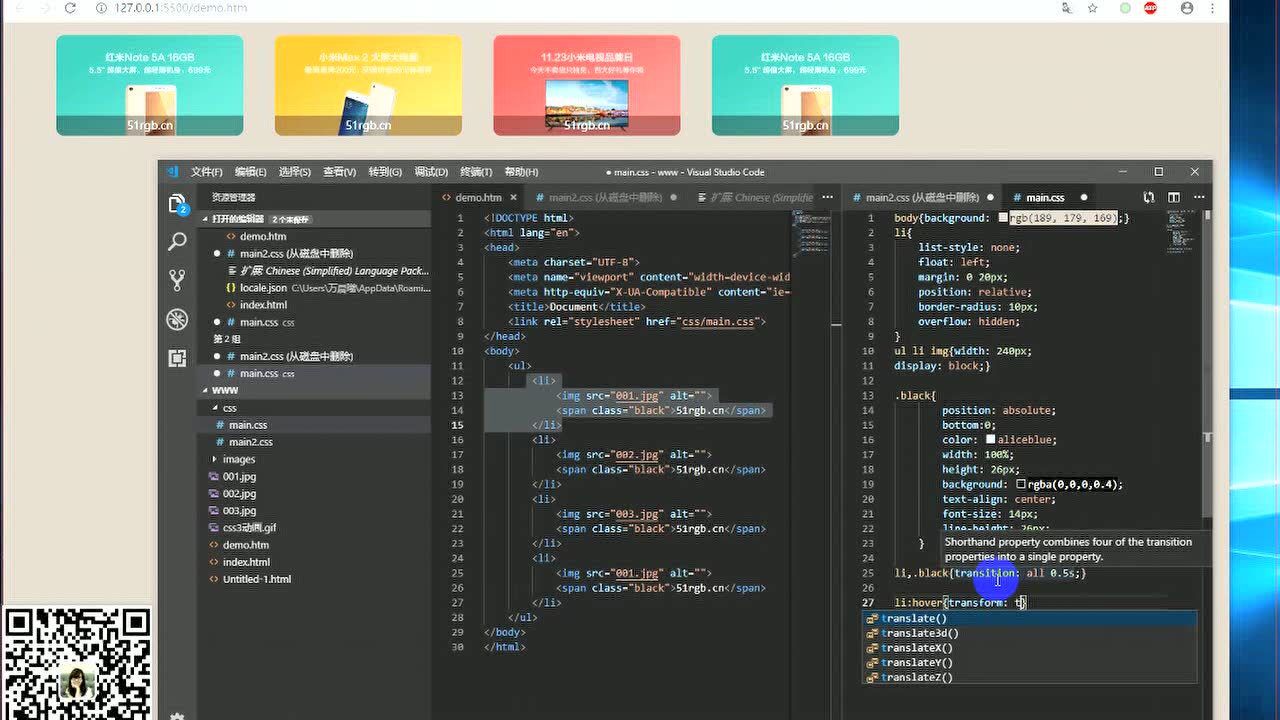
Task: Open 001.jpg in the file tree
Action: (x=314, y=477)
